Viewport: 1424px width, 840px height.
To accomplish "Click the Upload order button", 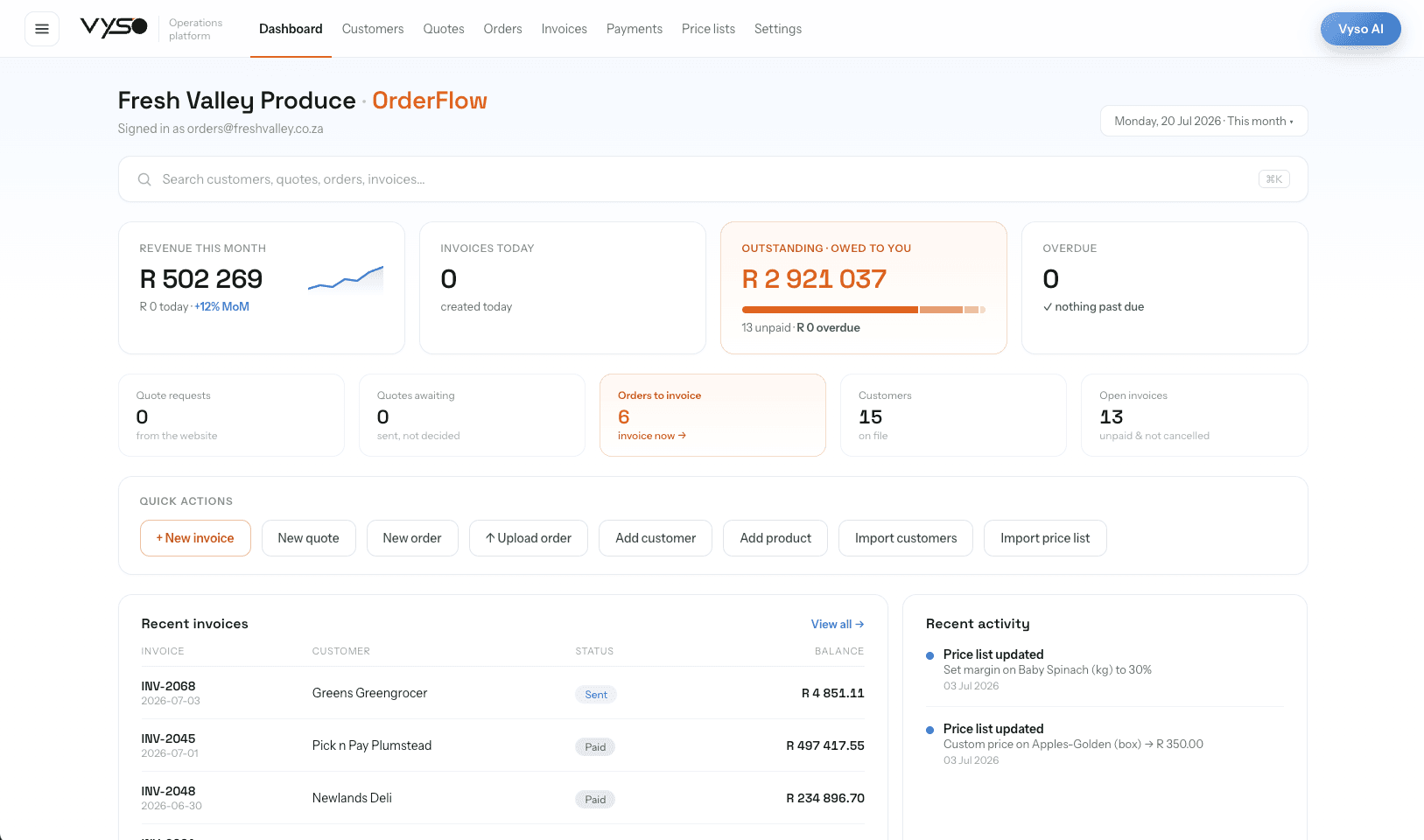I will point(529,538).
